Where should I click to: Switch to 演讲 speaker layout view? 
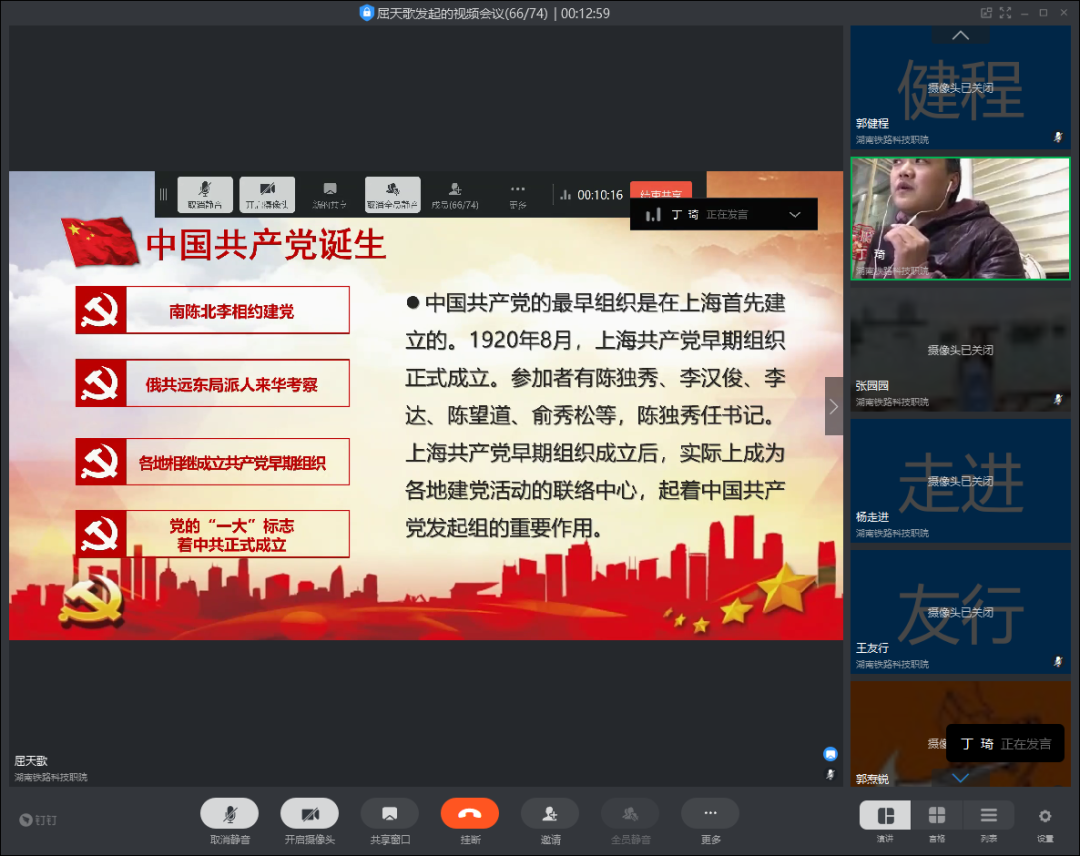click(x=885, y=816)
